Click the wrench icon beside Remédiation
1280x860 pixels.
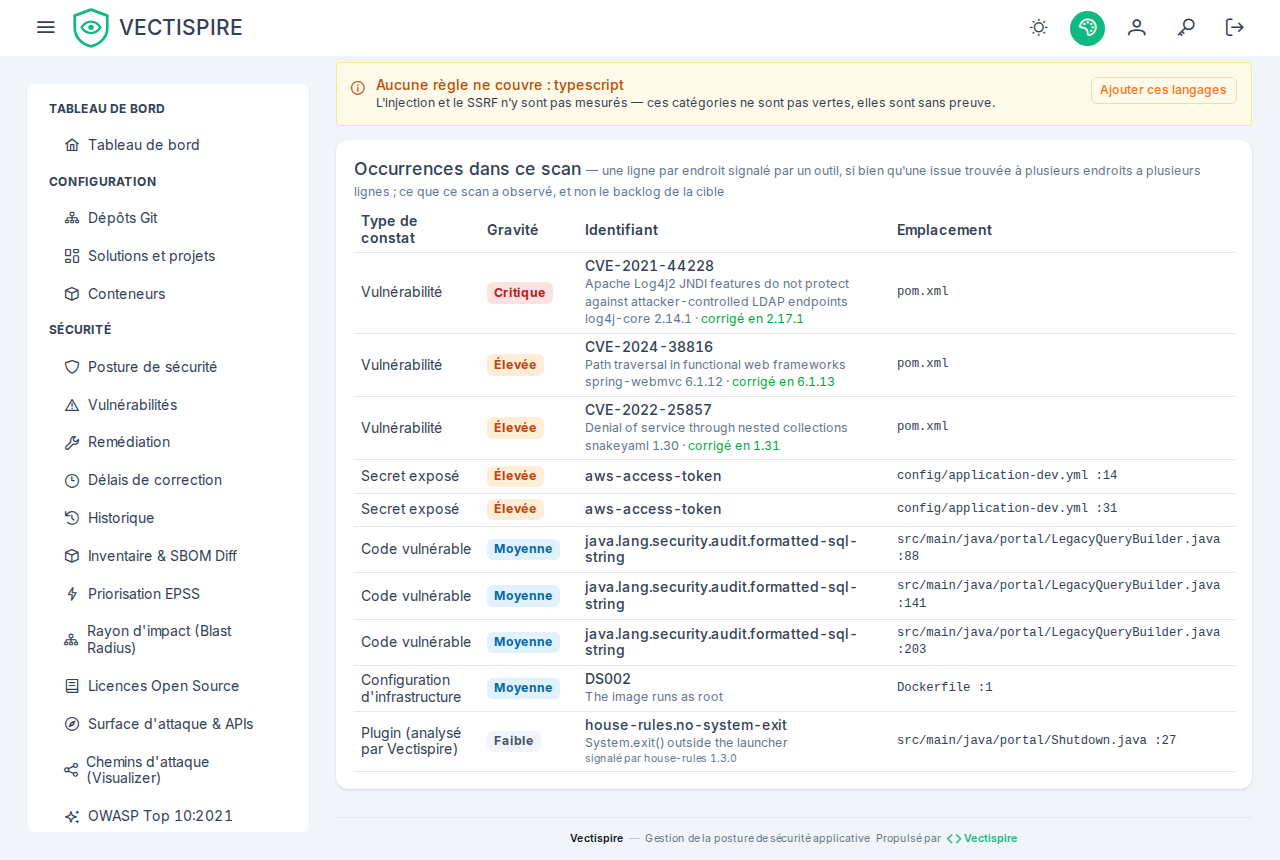pyautogui.click(x=72, y=442)
